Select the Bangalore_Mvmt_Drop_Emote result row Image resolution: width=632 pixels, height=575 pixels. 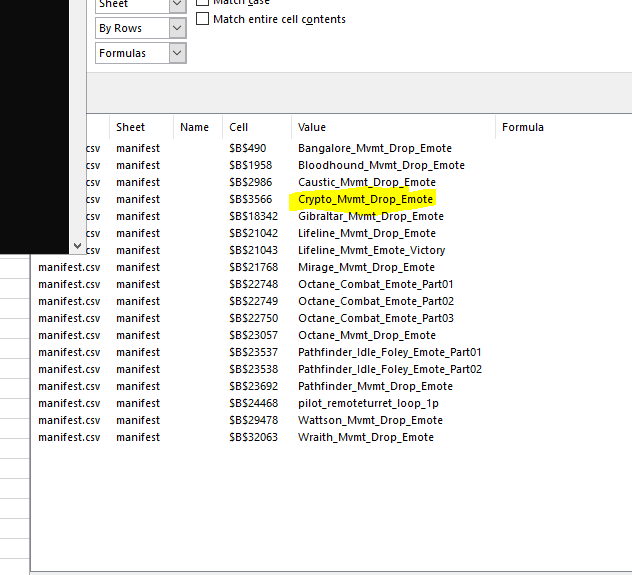[x=374, y=148]
